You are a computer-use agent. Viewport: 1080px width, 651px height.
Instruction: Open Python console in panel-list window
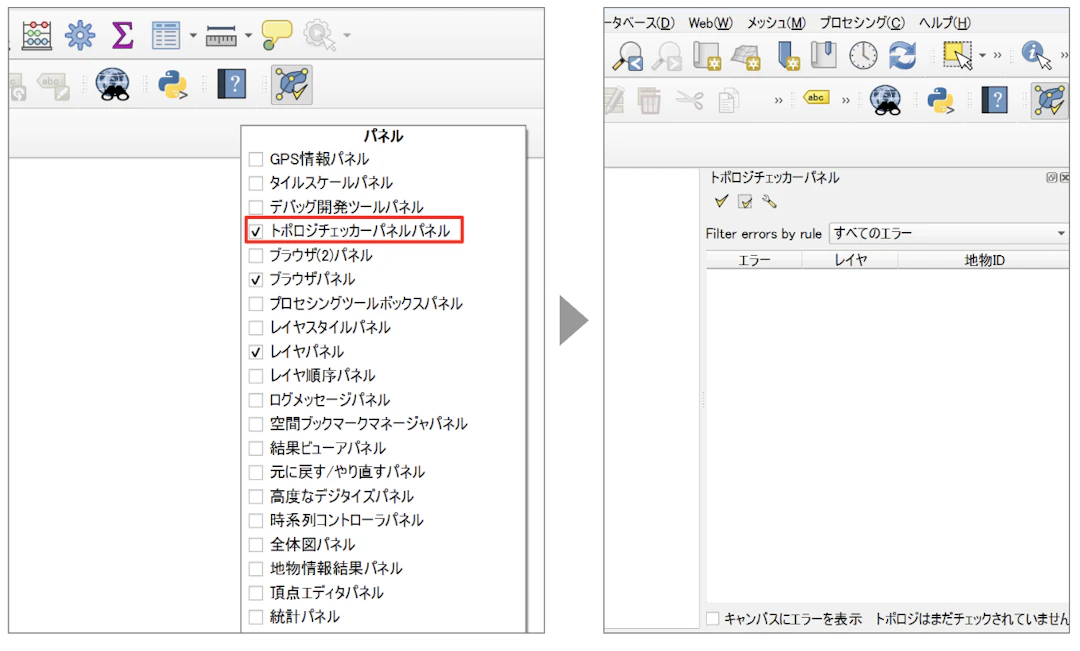point(173,85)
